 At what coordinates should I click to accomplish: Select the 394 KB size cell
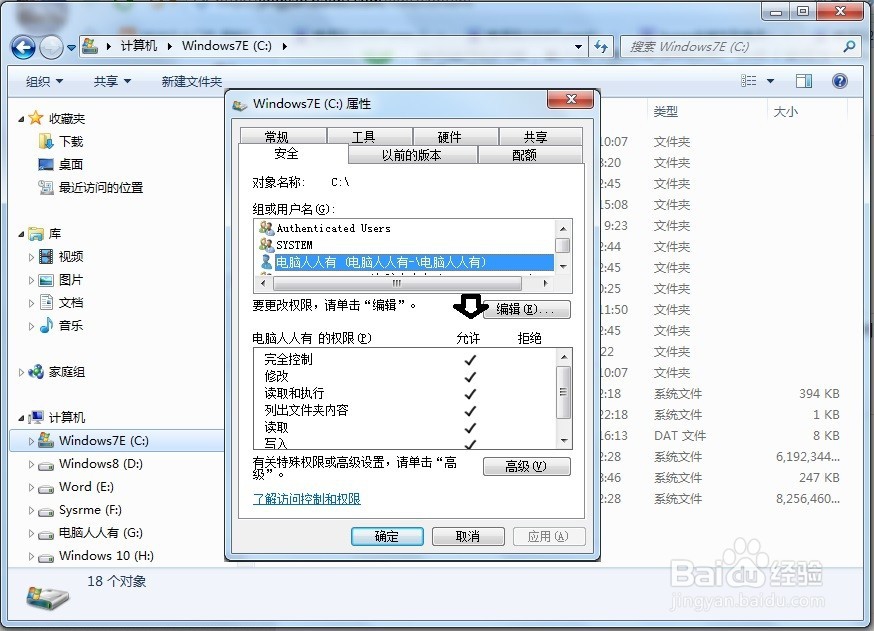point(819,394)
